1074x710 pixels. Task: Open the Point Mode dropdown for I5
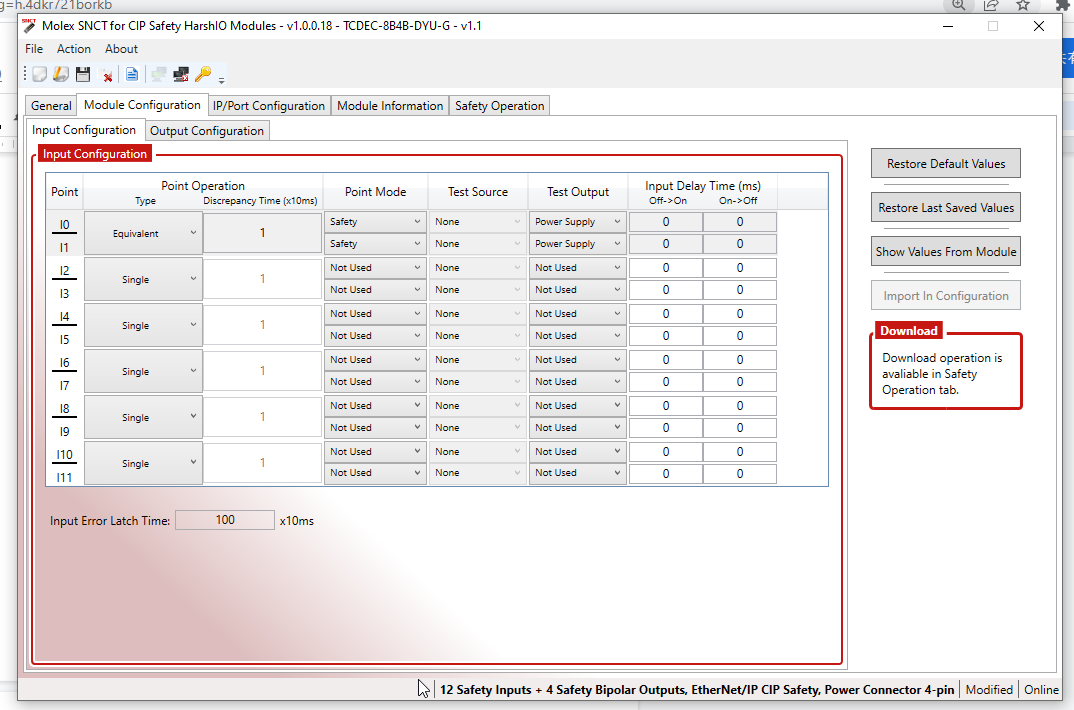tap(375, 335)
